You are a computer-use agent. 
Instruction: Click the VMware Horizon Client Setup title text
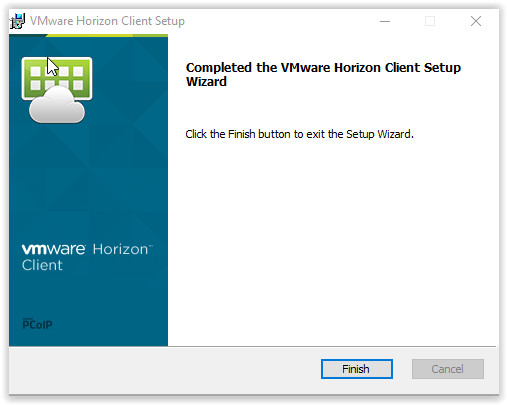pyautogui.click(x=107, y=21)
